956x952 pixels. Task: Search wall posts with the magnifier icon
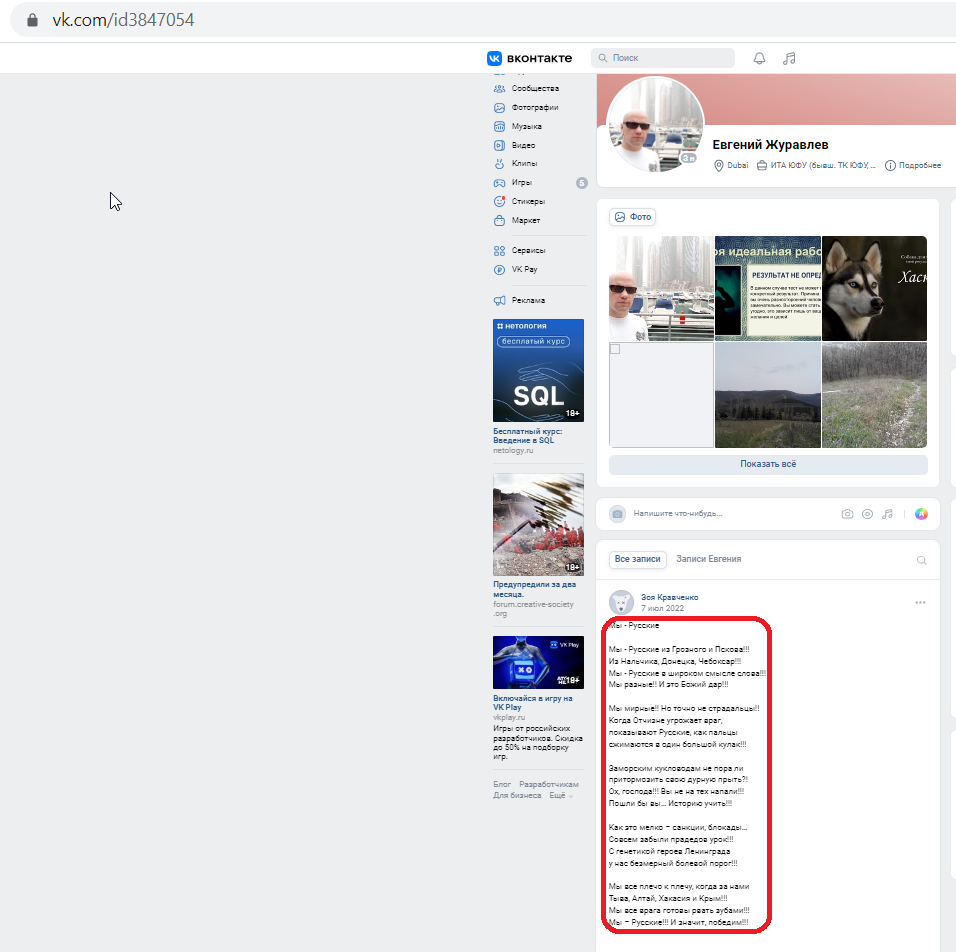point(921,560)
